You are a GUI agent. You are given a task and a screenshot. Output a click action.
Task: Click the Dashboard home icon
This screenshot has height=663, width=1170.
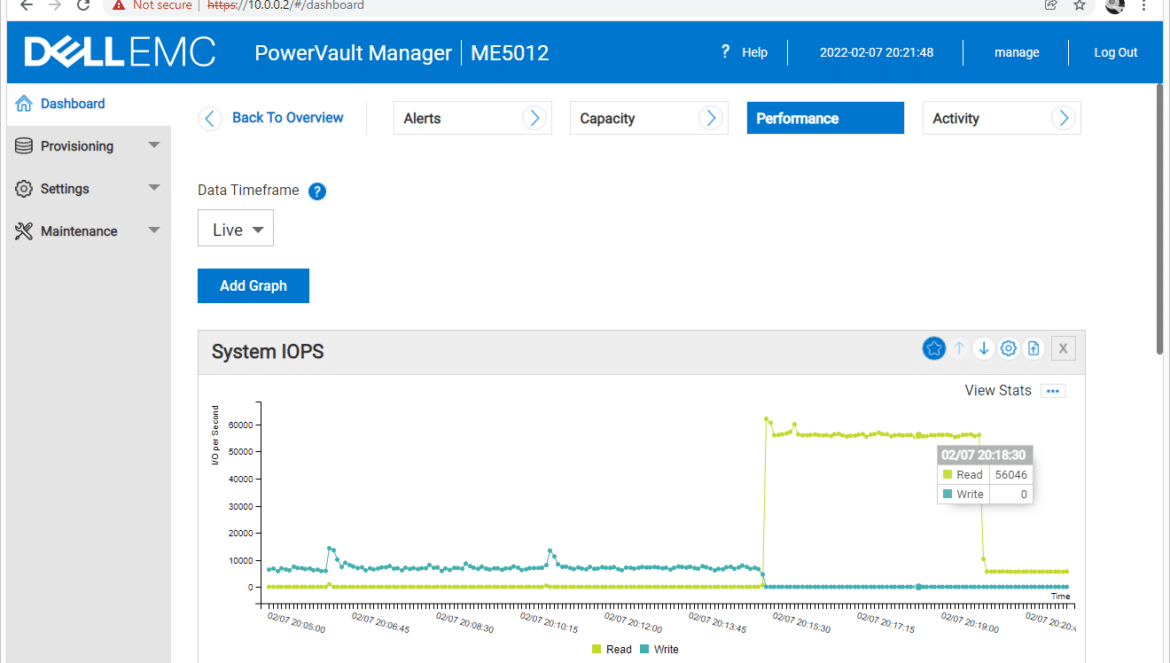click(24, 104)
